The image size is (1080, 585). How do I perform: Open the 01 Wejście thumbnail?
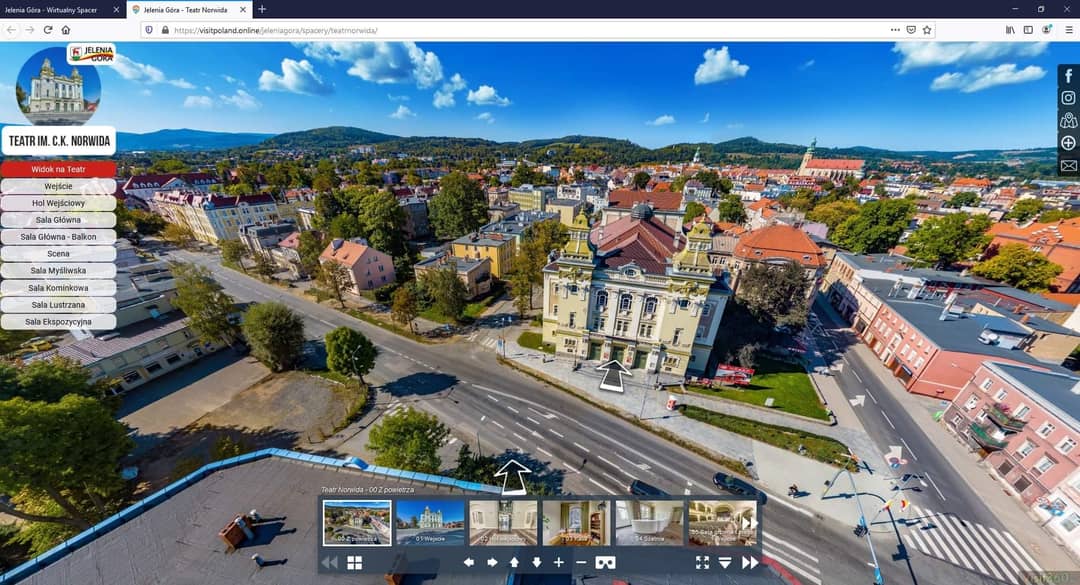430,522
